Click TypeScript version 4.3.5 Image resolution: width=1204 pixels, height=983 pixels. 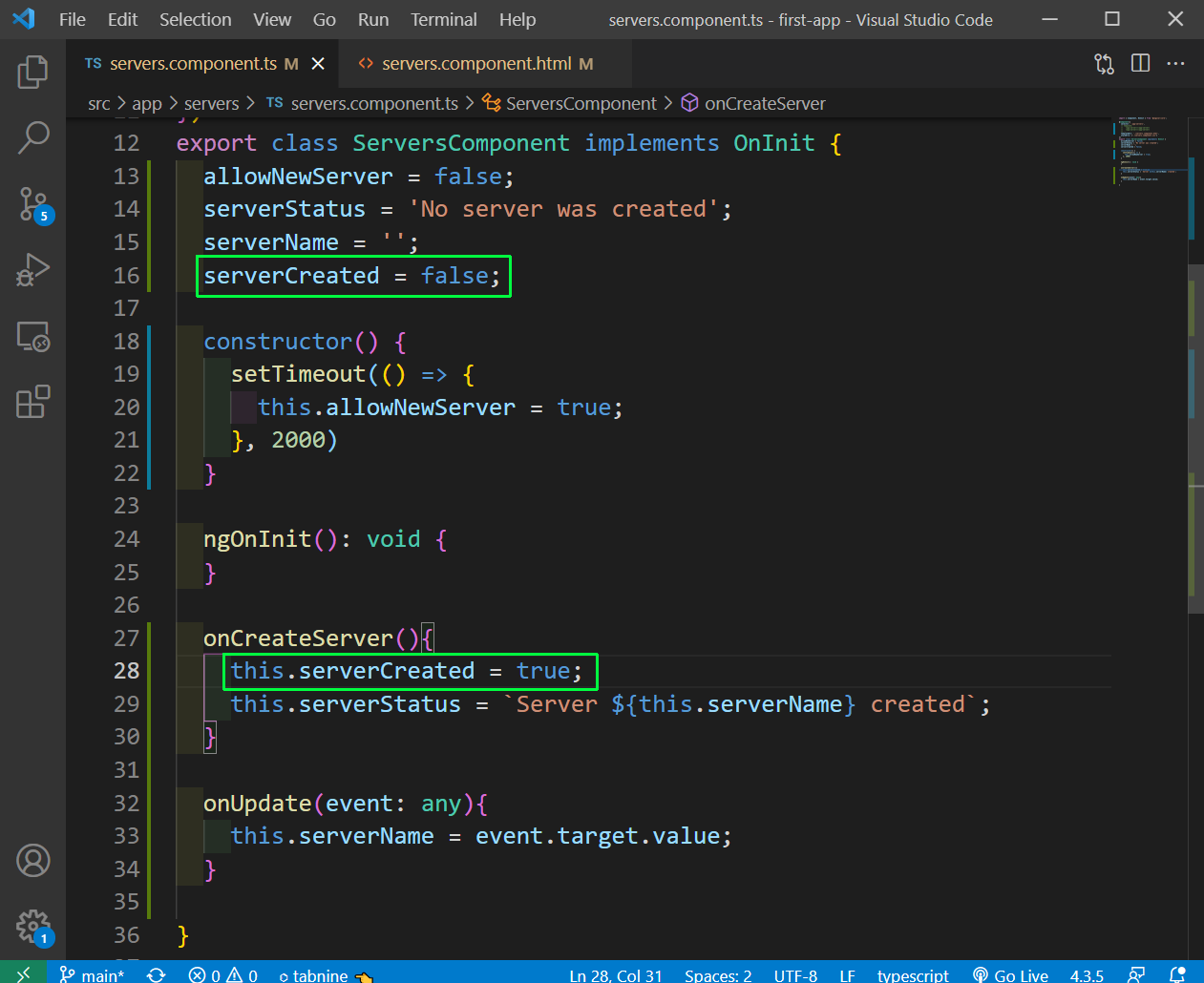pos(1087,974)
